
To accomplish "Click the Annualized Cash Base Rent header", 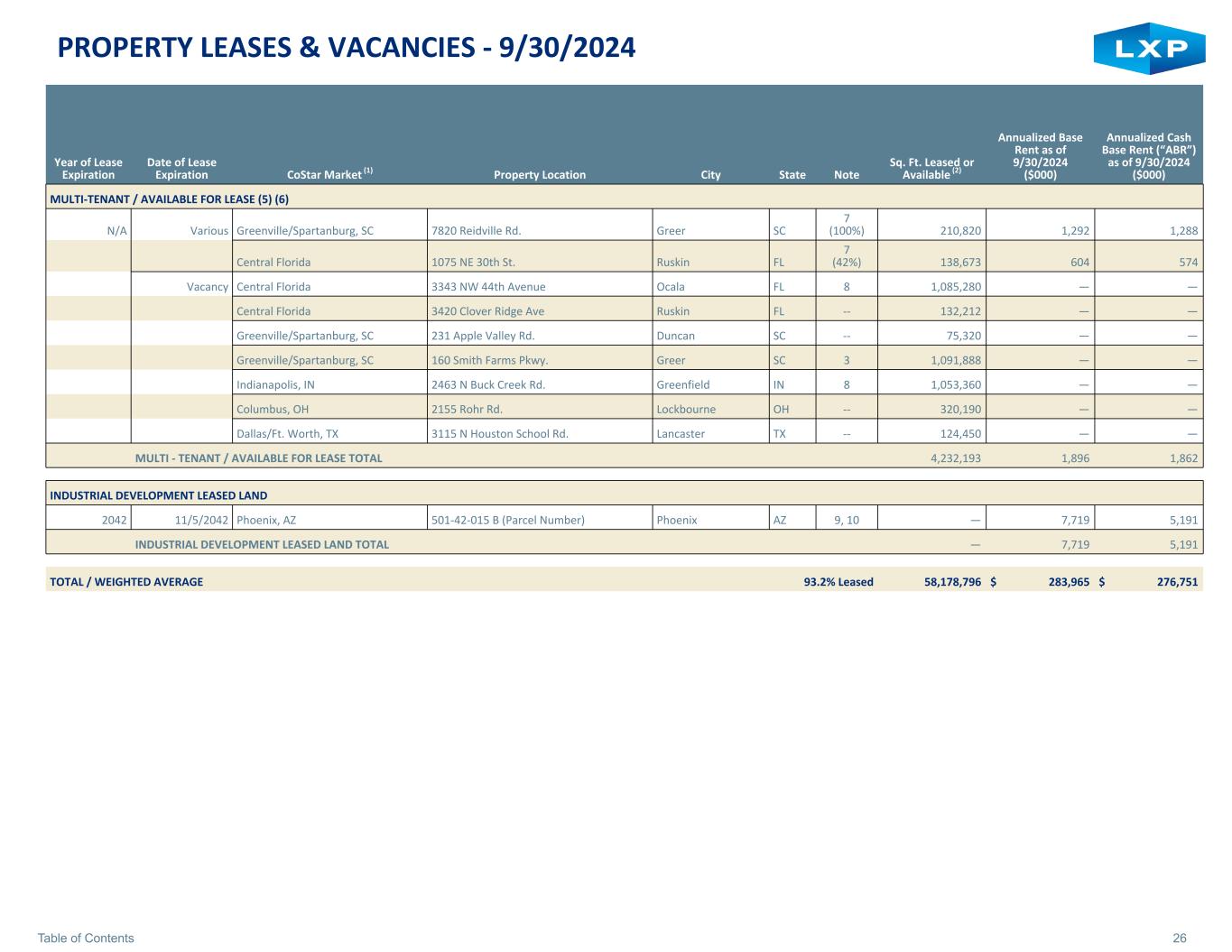I will pos(1149,156).
